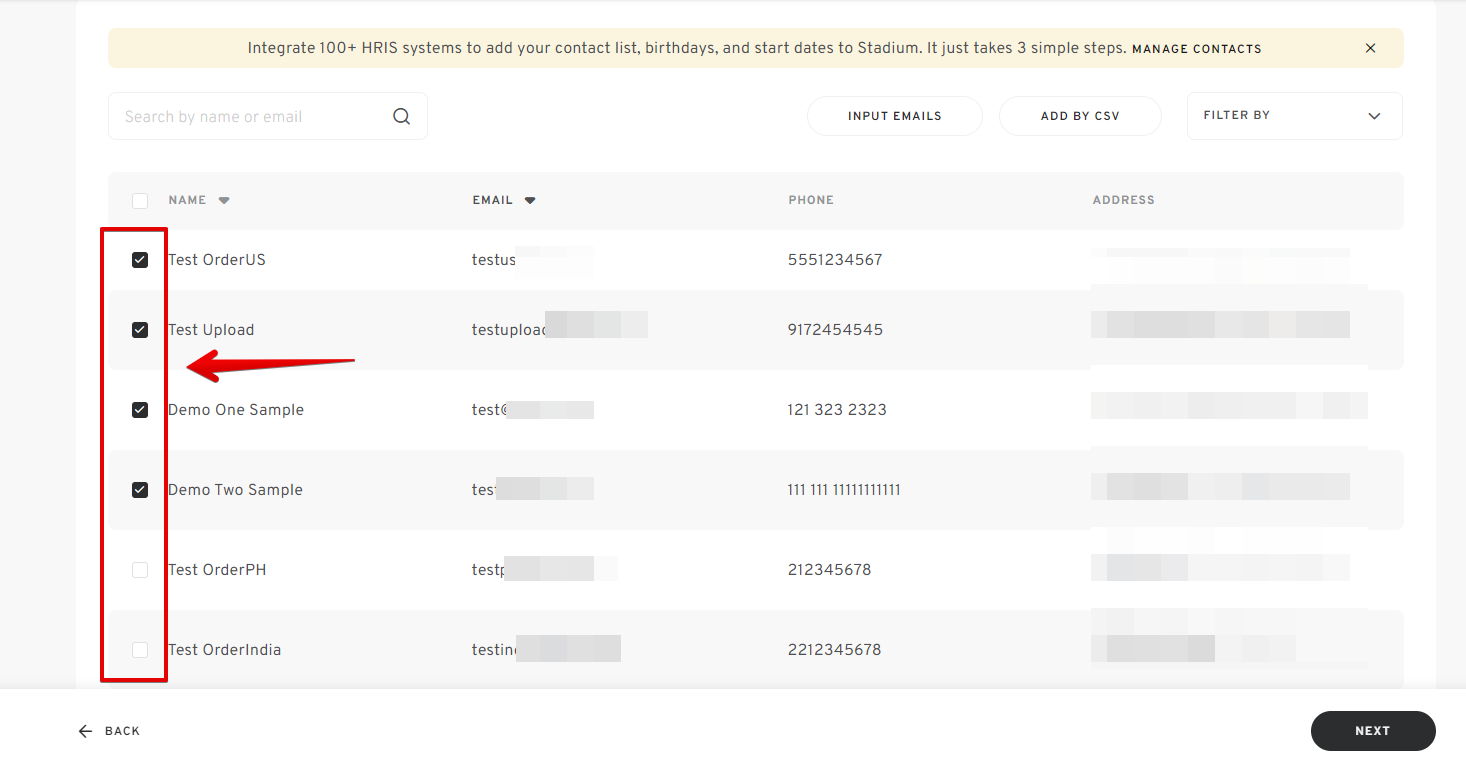Deselect Demo One Sample checkbox

point(140,410)
